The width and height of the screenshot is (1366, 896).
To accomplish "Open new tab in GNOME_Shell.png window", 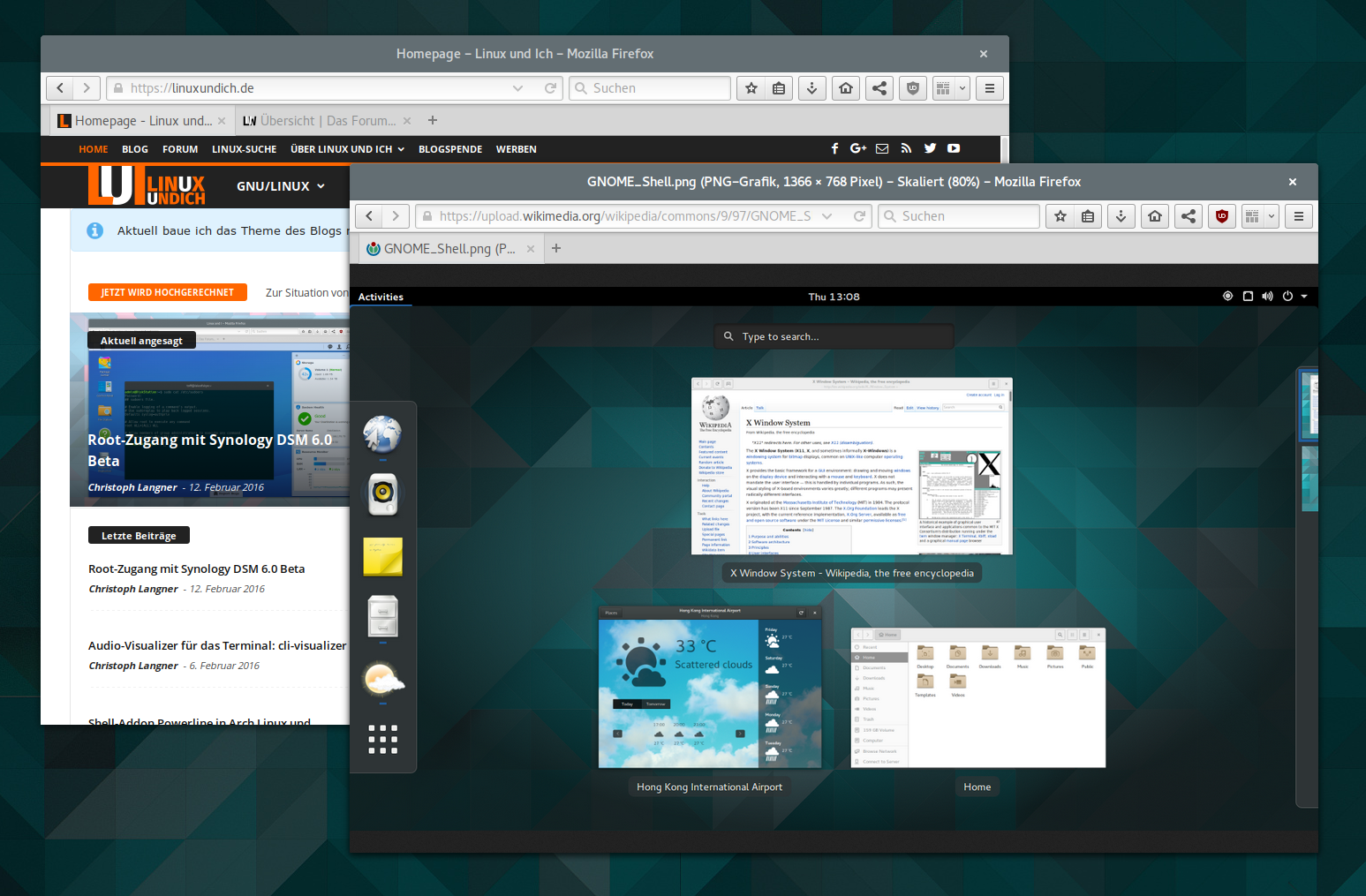I will 556,248.
